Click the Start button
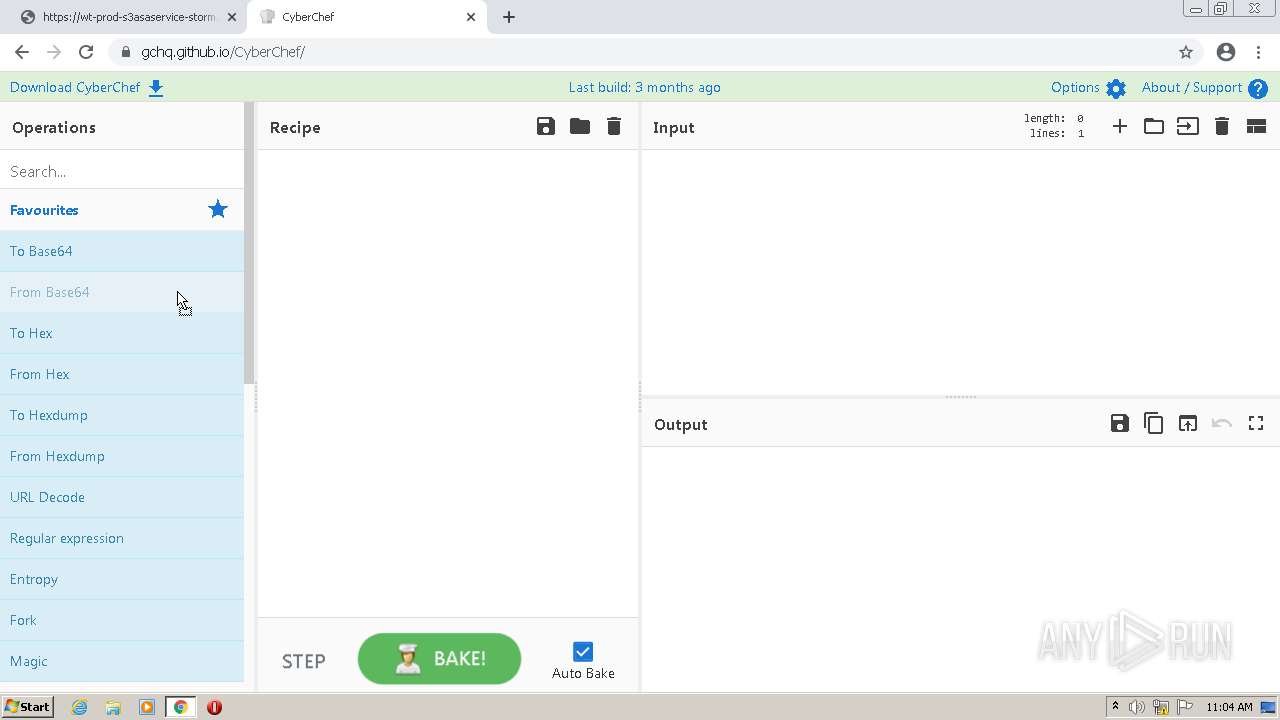1280x720 pixels. point(28,707)
